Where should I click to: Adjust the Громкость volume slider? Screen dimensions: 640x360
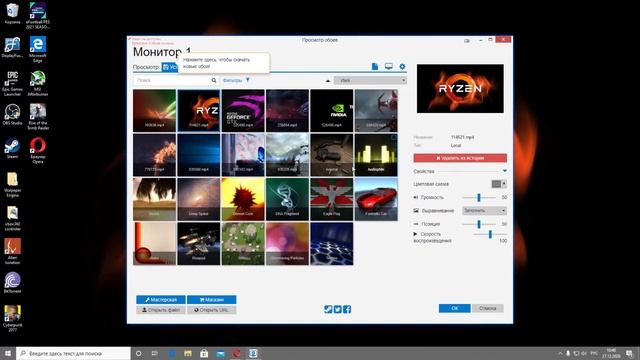[x=479, y=198]
